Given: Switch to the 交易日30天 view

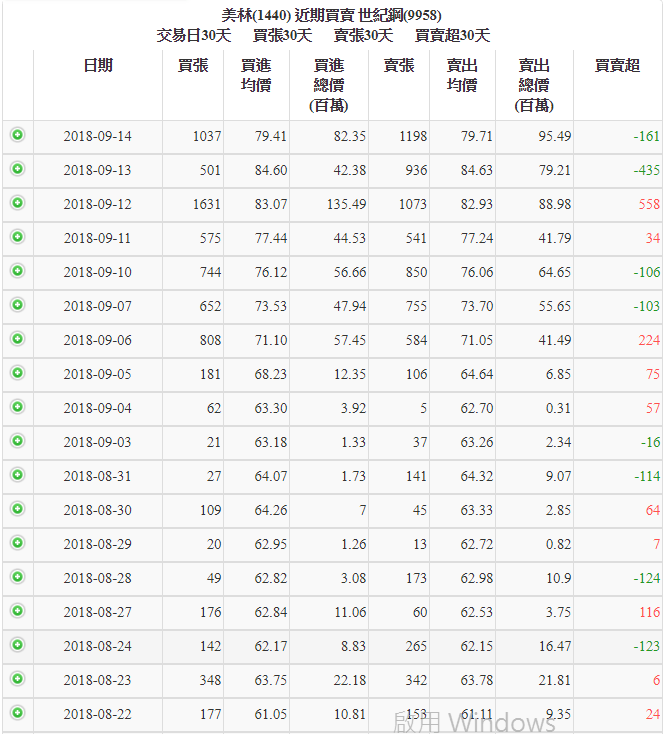Looking at the screenshot, I should click(x=194, y=36).
